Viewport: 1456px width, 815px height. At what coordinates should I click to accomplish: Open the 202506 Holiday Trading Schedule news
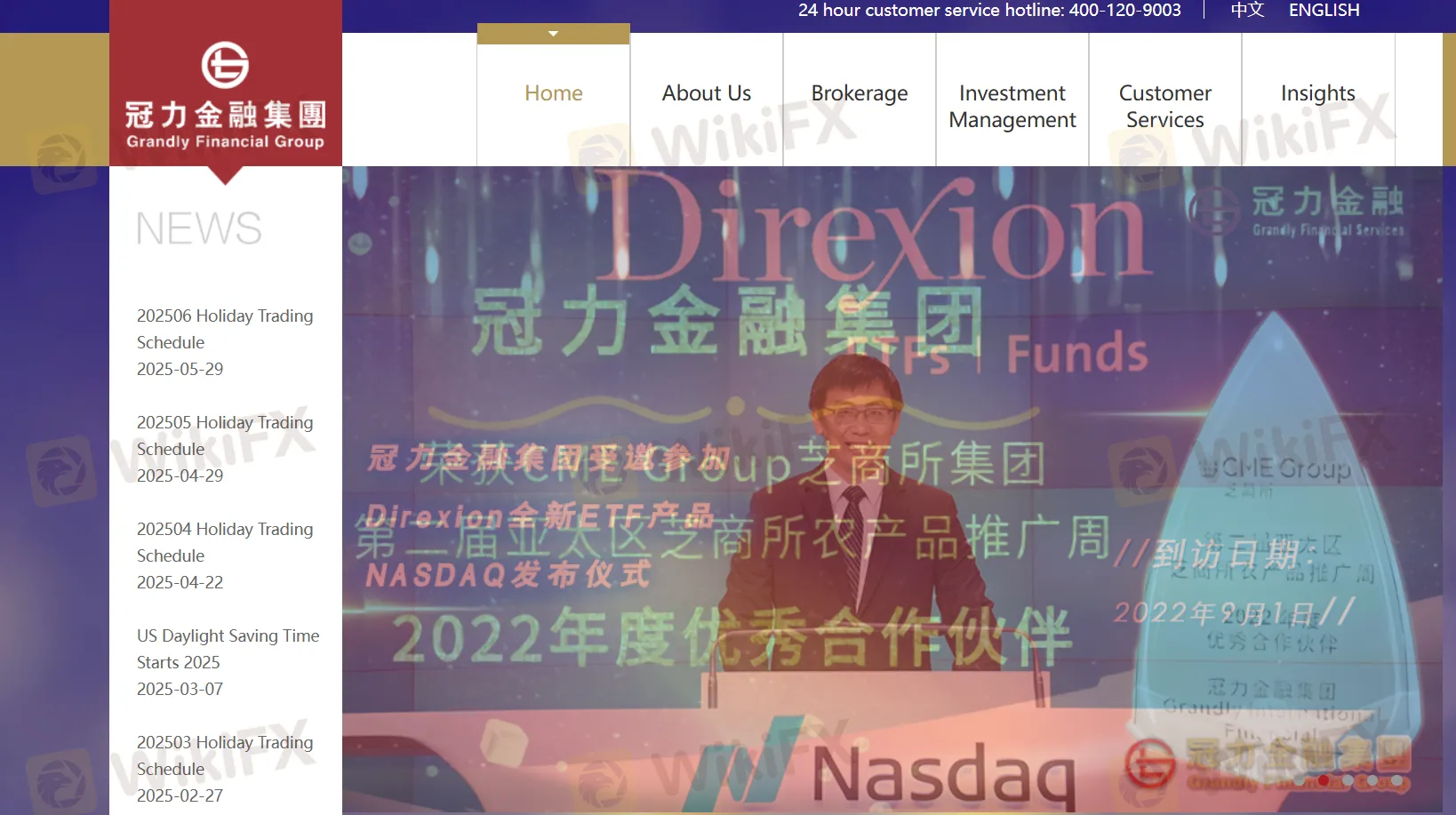(x=224, y=329)
